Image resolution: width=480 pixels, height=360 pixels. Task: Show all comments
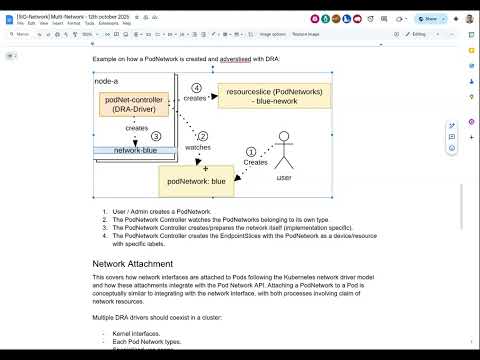tap(384, 19)
